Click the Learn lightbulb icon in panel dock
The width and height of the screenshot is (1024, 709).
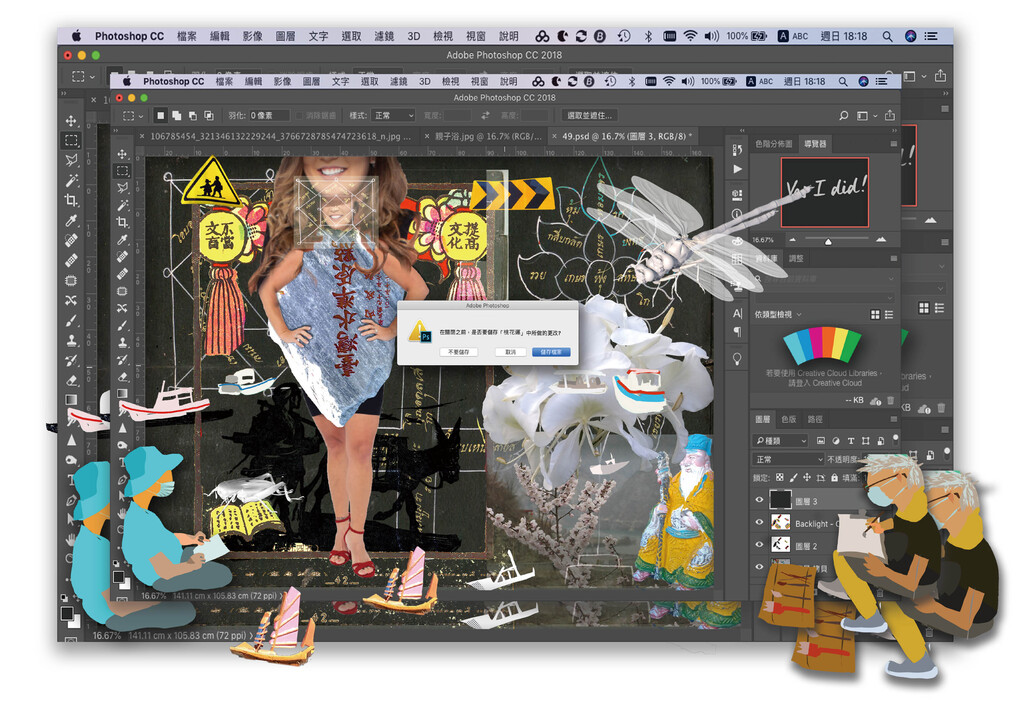(x=738, y=357)
